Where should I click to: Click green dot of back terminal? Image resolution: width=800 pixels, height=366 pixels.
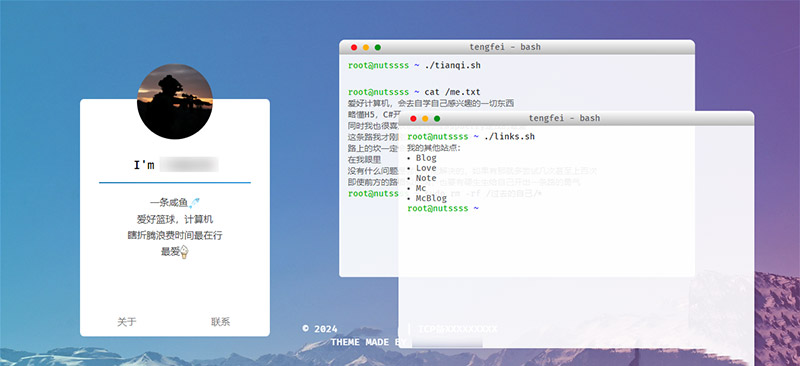[x=378, y=47]
